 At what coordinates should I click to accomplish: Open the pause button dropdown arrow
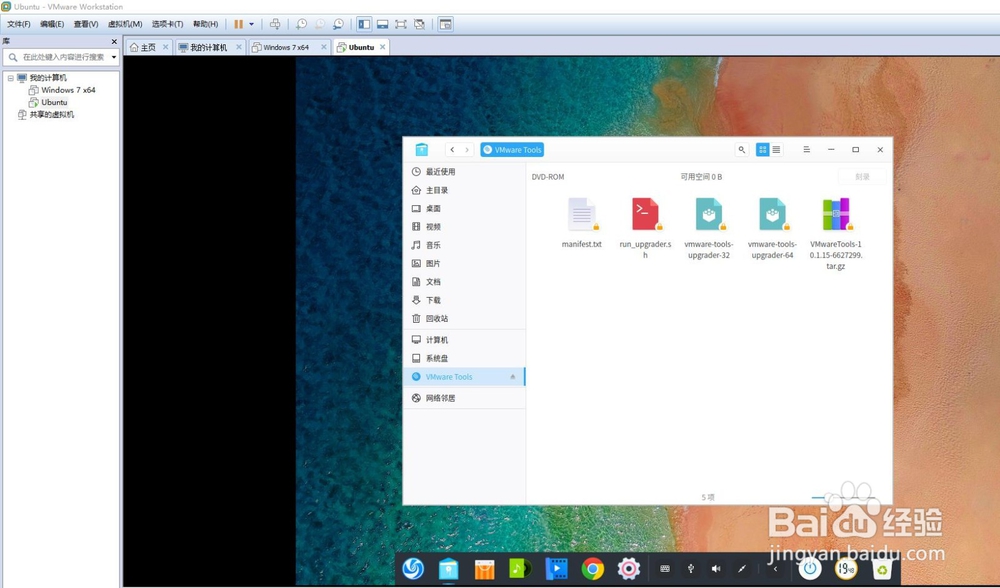(252, 23)
